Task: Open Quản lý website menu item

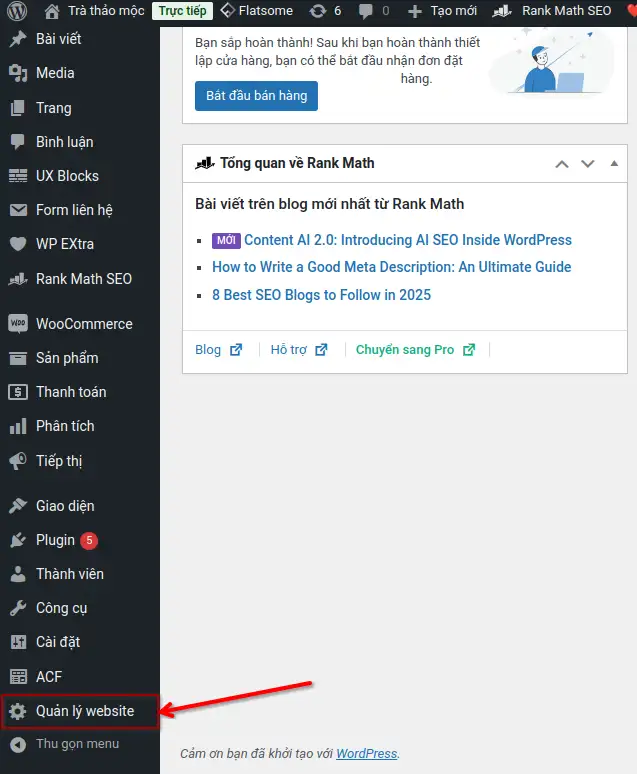Action: point(80,711)
